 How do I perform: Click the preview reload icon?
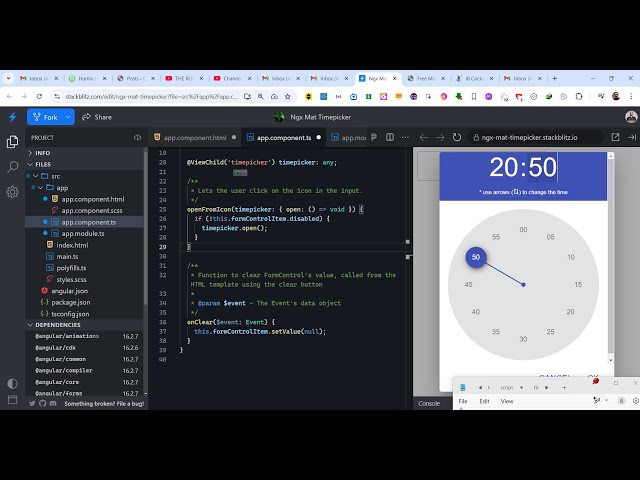[x=457, y=137]
